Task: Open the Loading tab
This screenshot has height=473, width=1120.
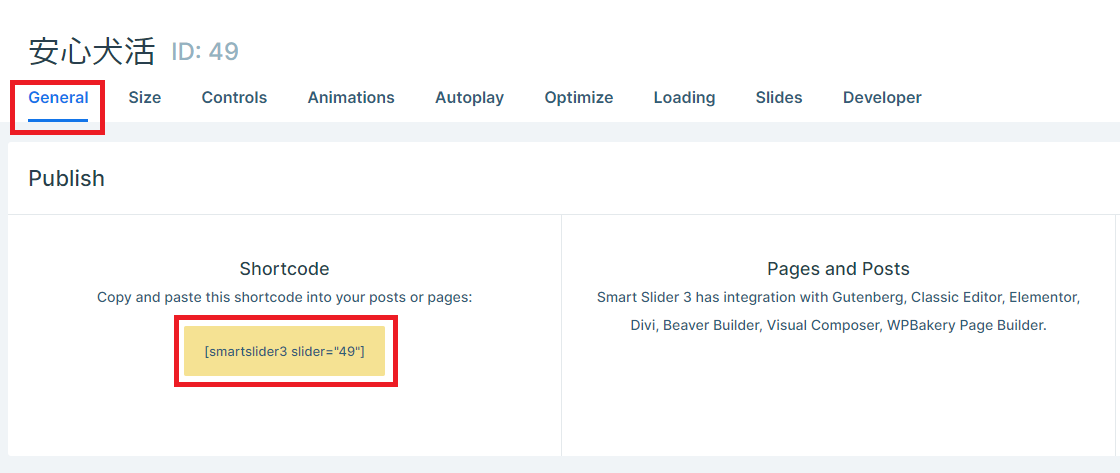Action: (x=684, y=98)
